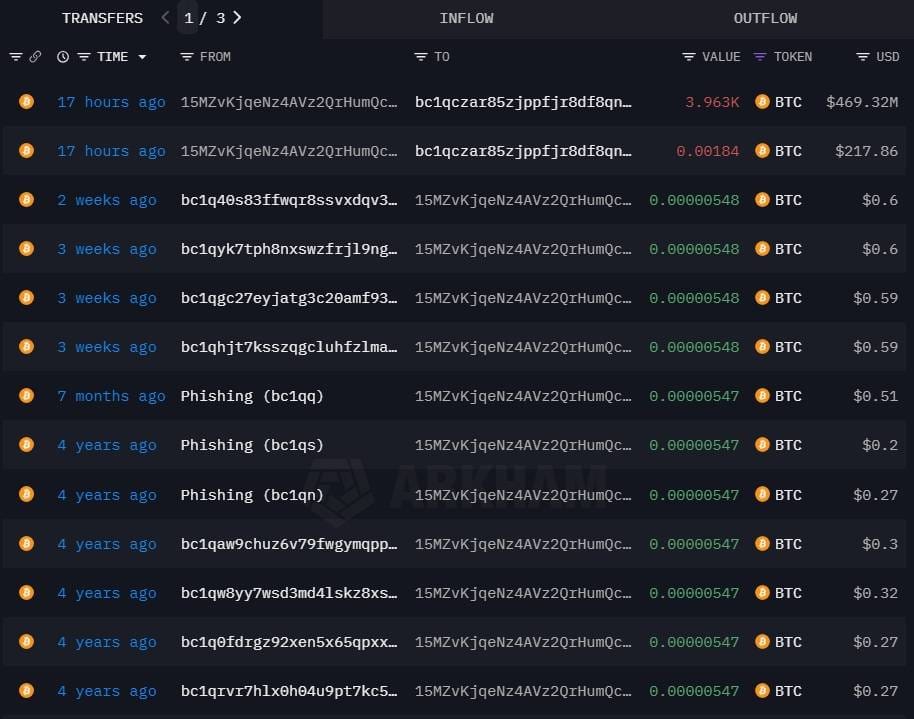Screen dimensions: 914x719
Task: Toggle TIME sort order dropdown arrow
Action: (142, 57)
